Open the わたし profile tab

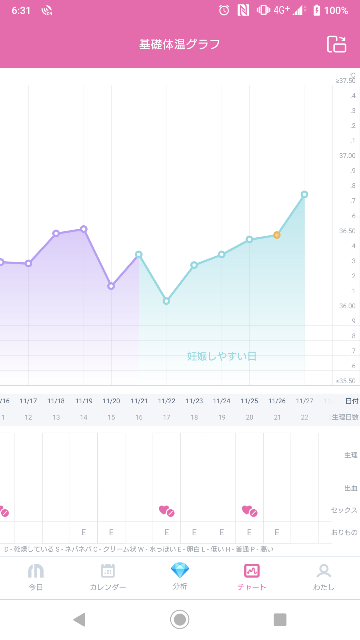click(324, 577)
